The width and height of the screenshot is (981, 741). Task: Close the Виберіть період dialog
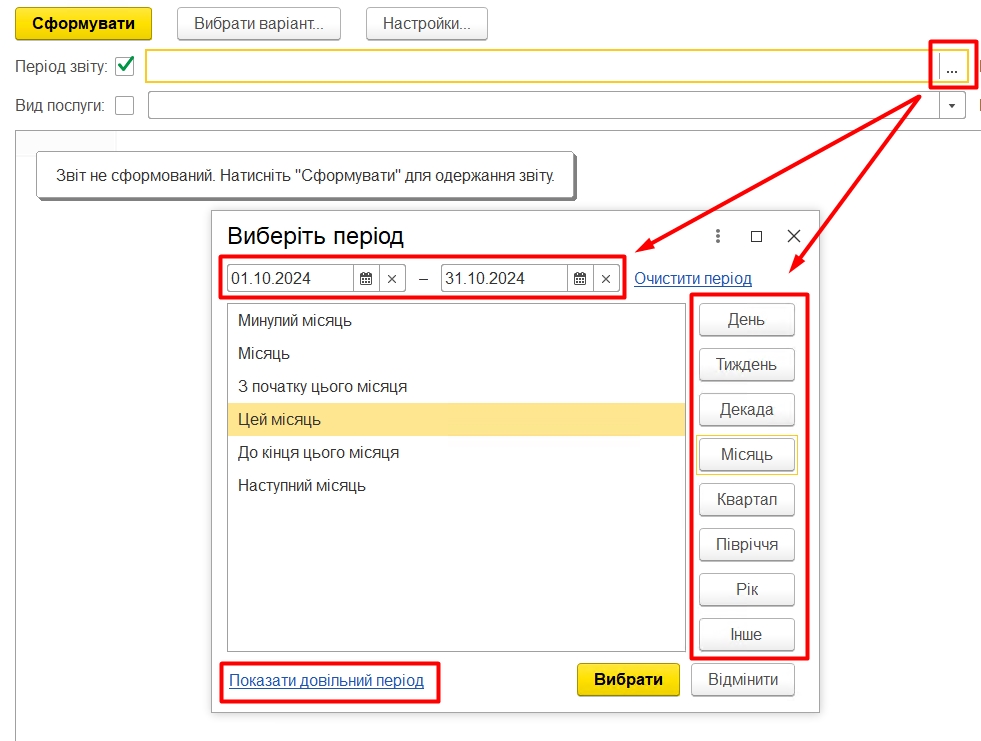pos(794,236)
